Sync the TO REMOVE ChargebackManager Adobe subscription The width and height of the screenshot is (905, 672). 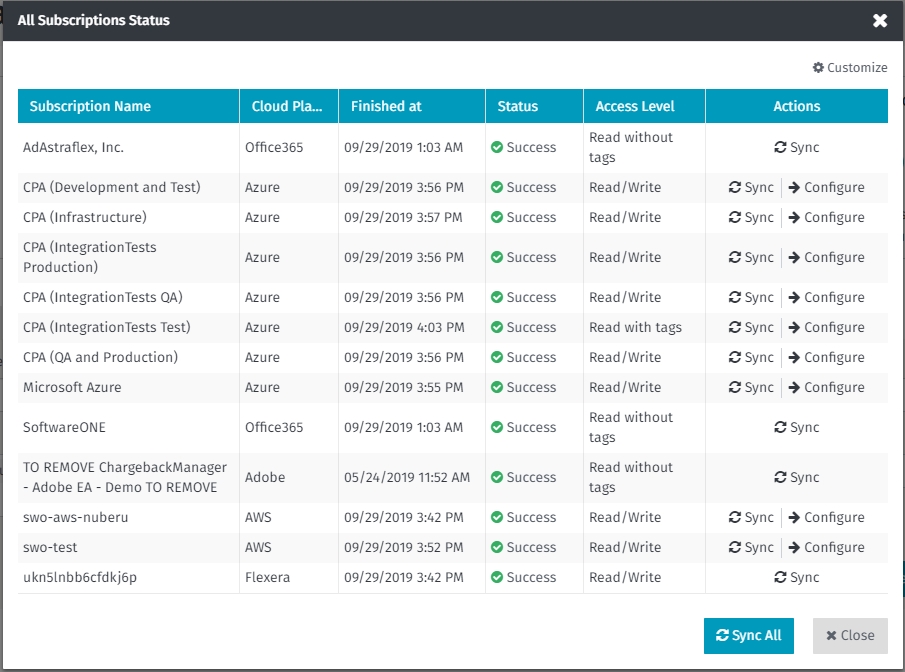[x=796, y=477]
